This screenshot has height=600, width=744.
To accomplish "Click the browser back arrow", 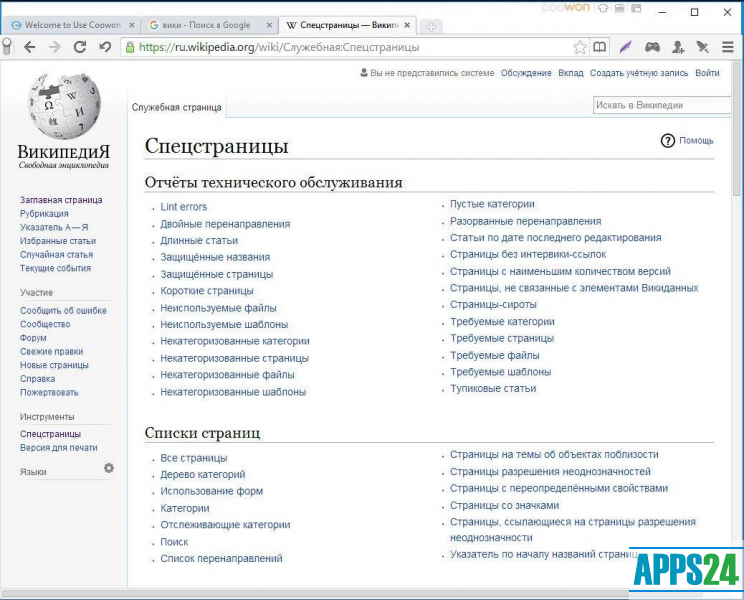I will coord(30,47).
